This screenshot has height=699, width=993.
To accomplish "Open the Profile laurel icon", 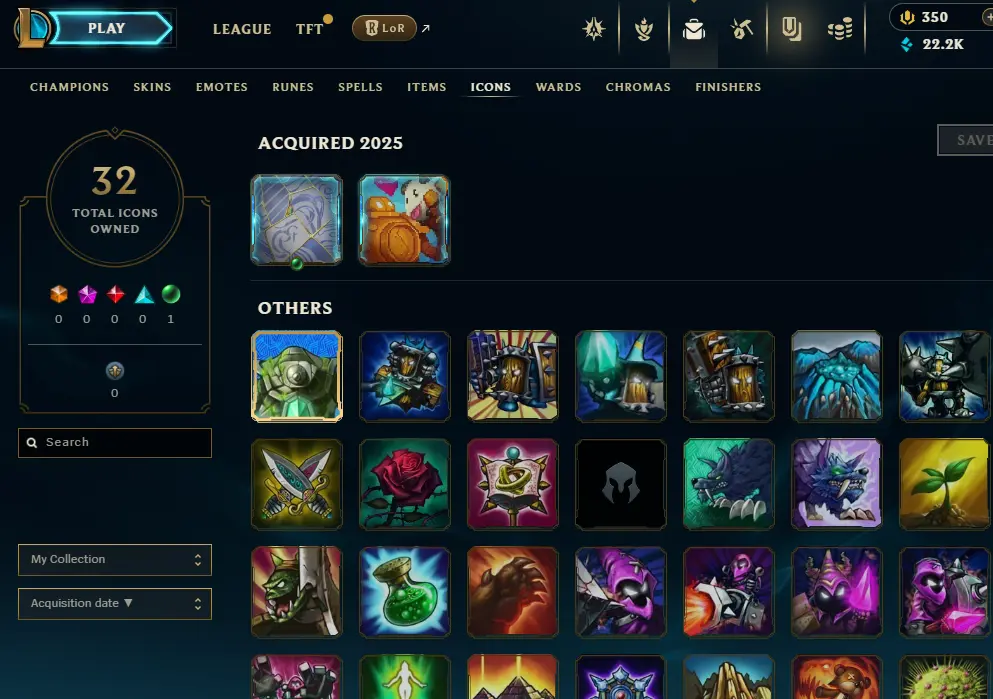I will coord(643,29).
